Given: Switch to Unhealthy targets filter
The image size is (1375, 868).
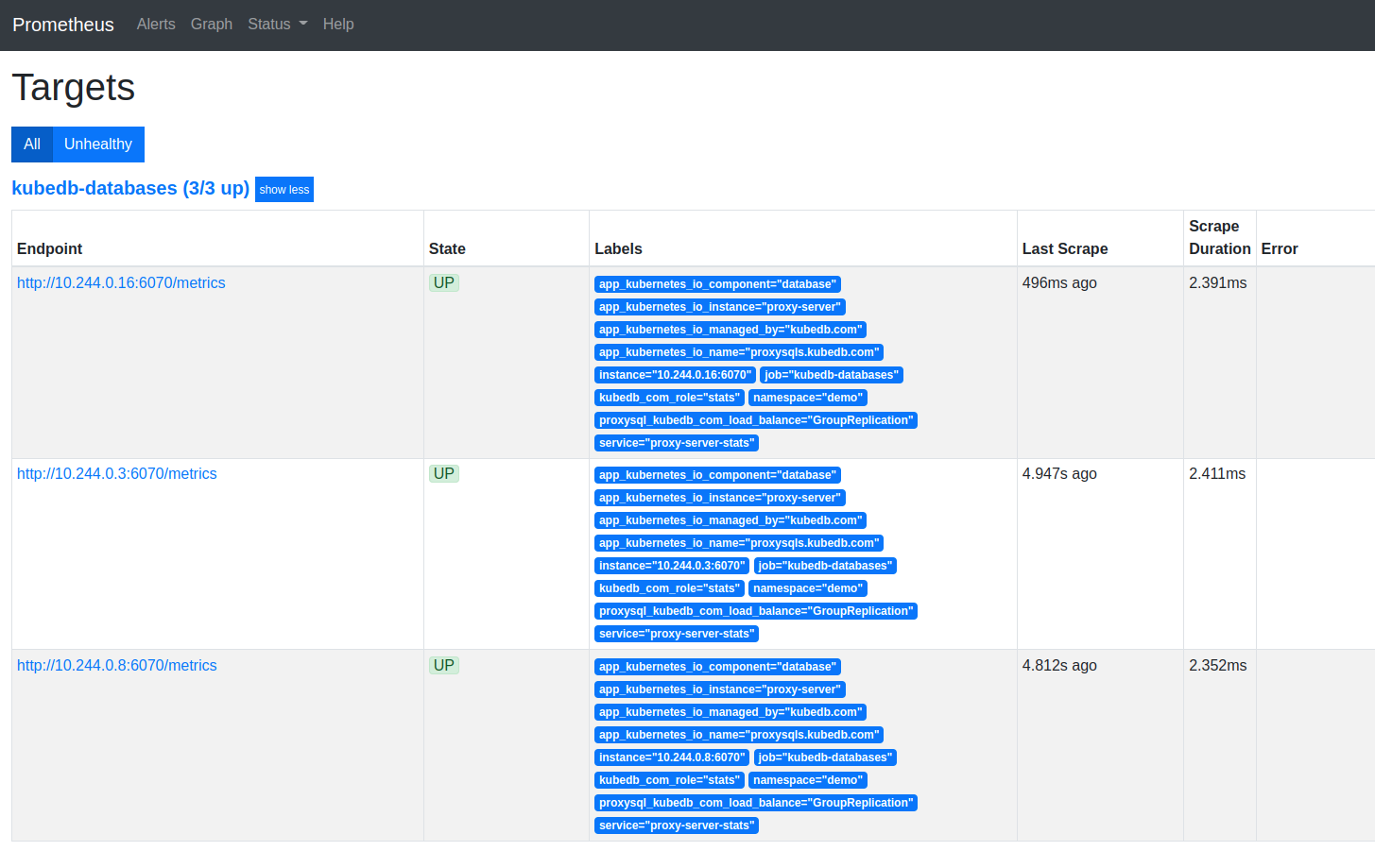Looking at the screenshot, I should tap(98, 145).
